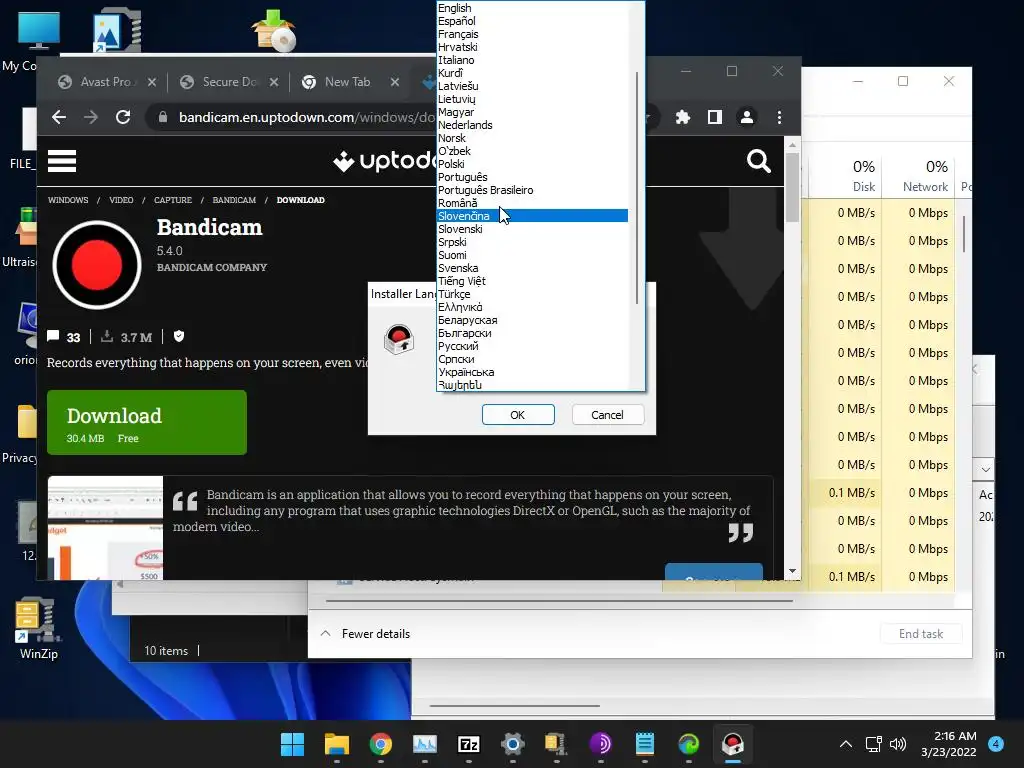Toggle Chrome side panel icon
Viewport: 1024px width, 768px height.
coord(714,117)
